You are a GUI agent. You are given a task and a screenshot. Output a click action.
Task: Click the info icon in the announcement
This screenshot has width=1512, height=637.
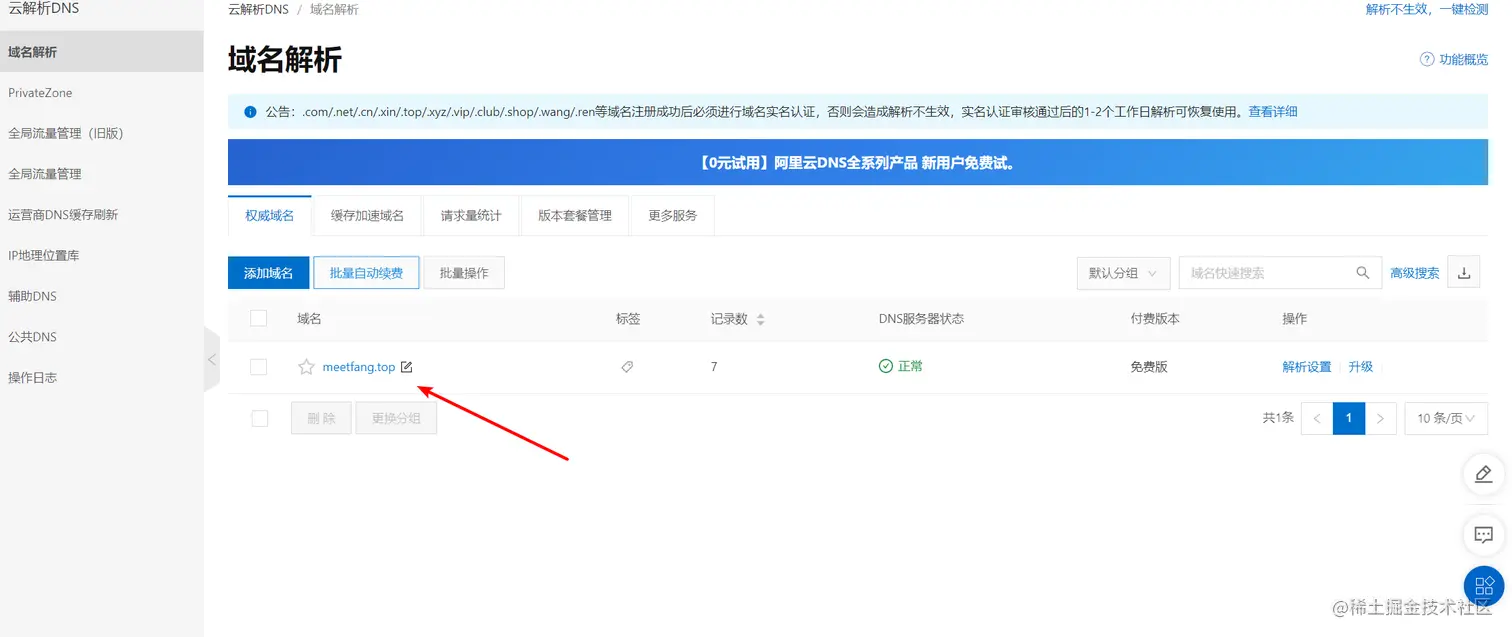(250, 112)
